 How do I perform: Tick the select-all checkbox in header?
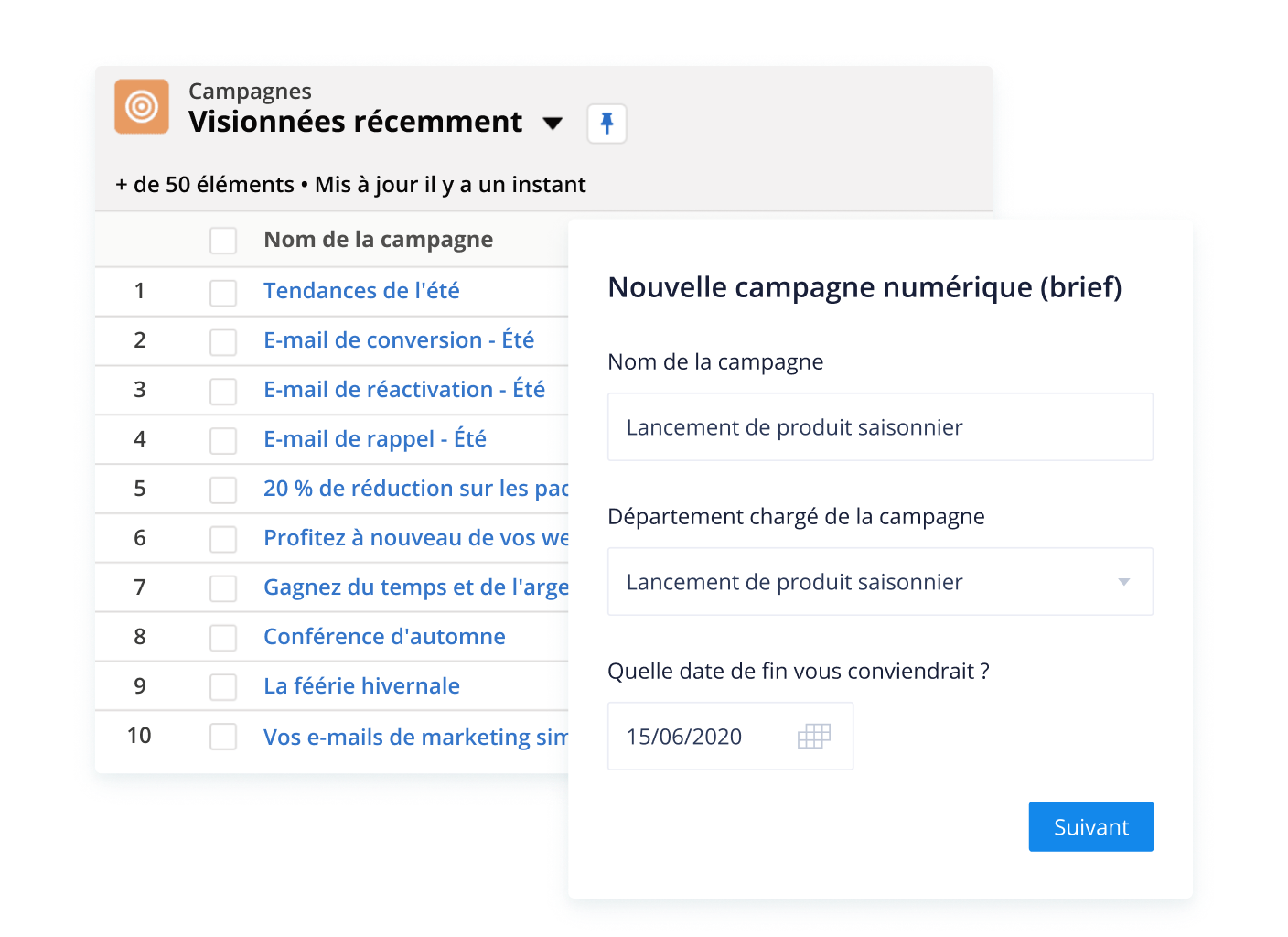(x=223, y=241)
